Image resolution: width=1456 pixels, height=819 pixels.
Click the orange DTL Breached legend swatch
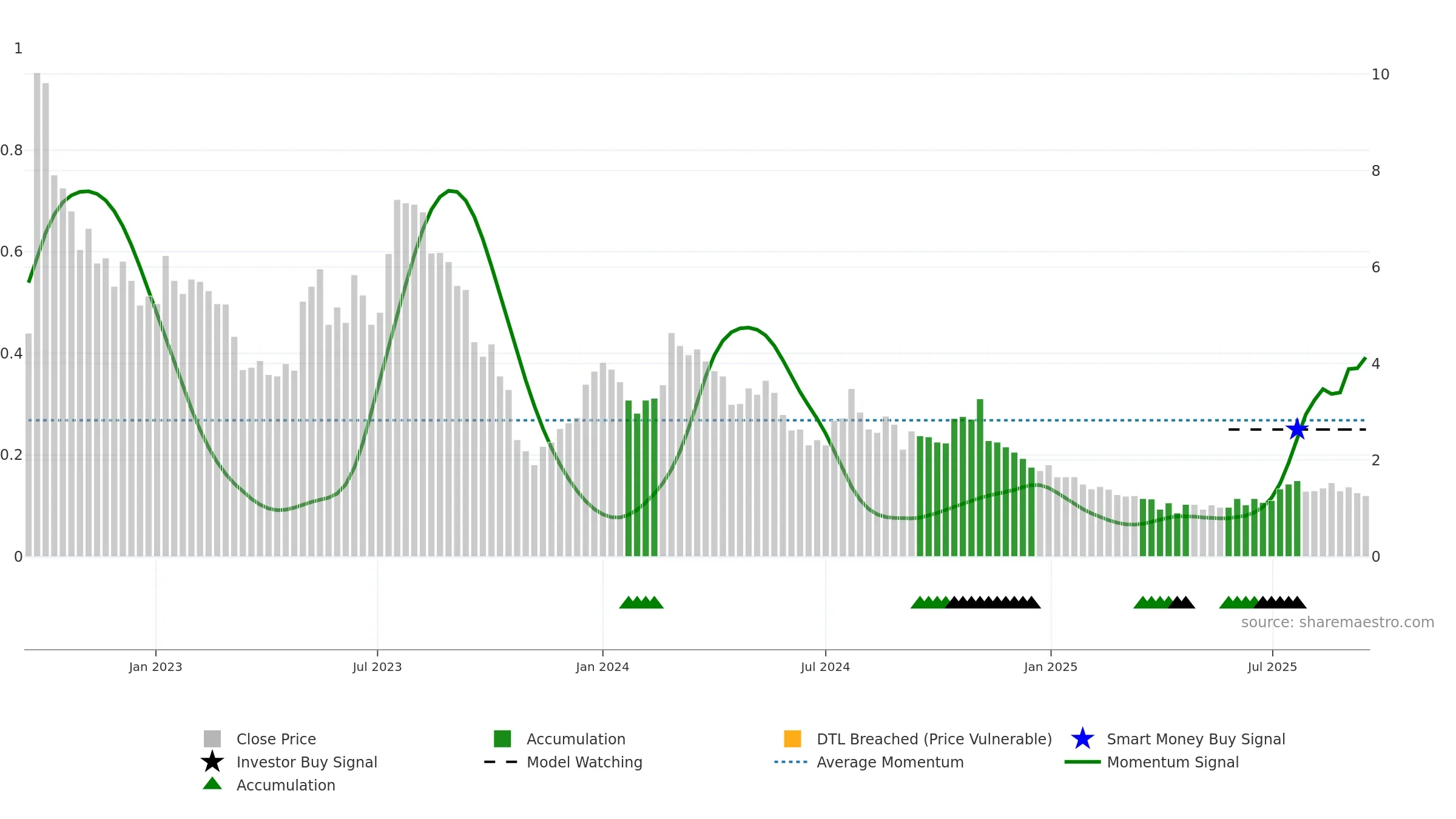pos(792,739)
